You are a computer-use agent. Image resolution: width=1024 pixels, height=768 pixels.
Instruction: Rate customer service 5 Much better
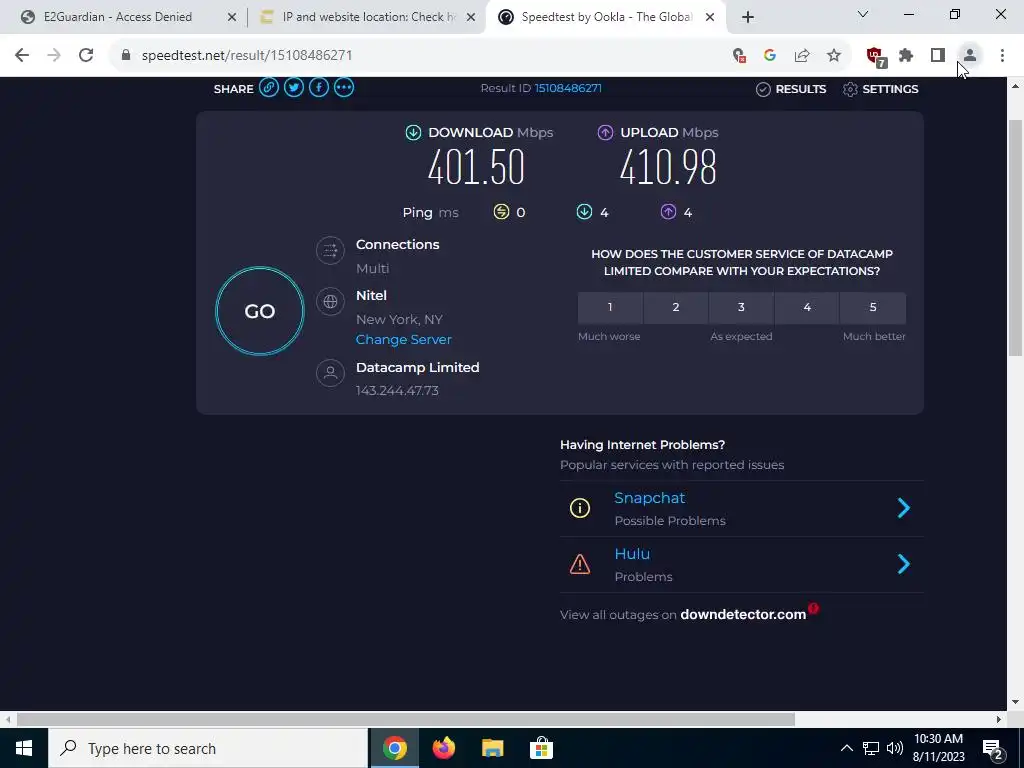point(873,308)
